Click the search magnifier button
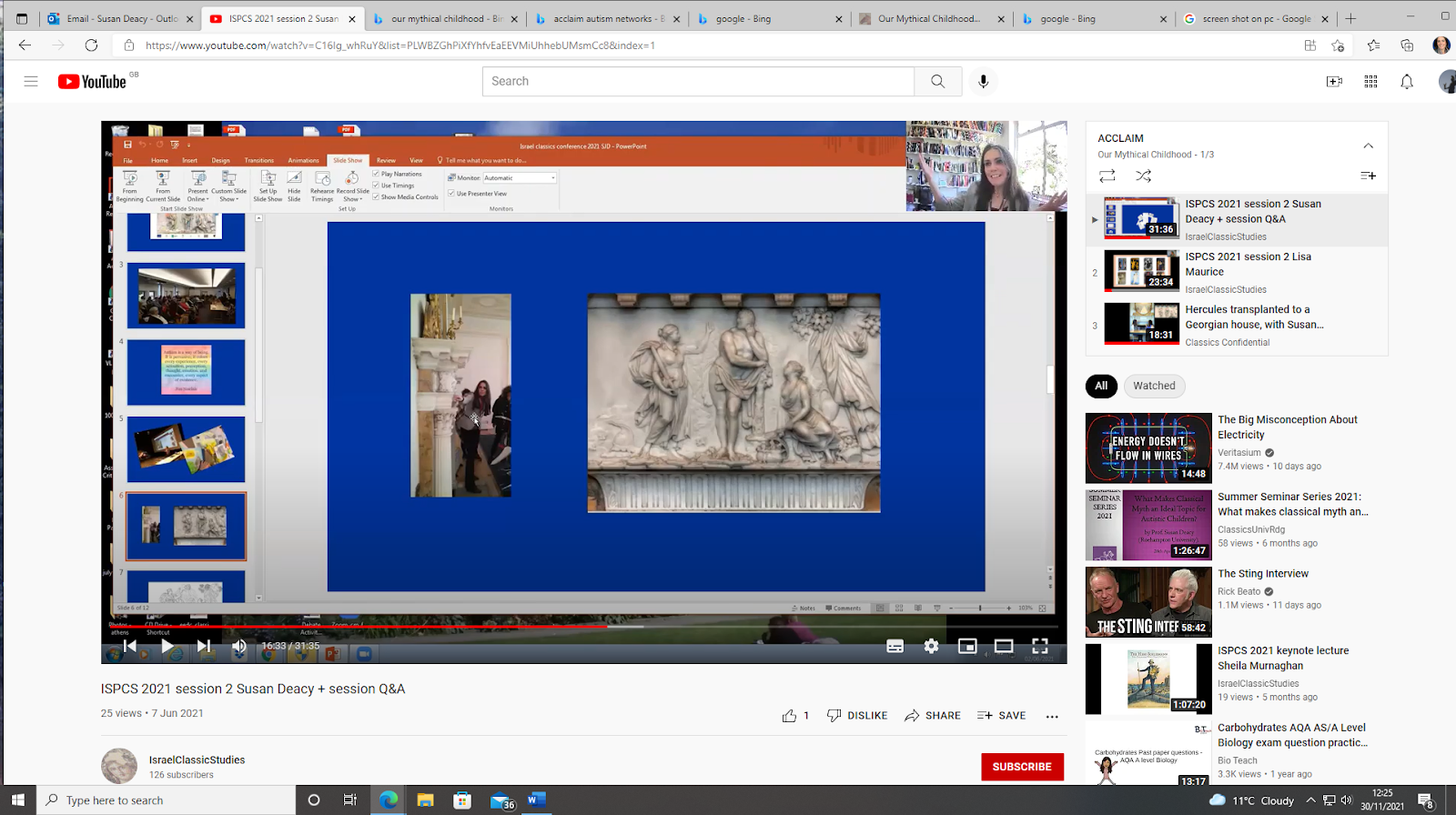The width and height of the screenshot is (1456, 815). pyautogui.click(x=937, y=81)
